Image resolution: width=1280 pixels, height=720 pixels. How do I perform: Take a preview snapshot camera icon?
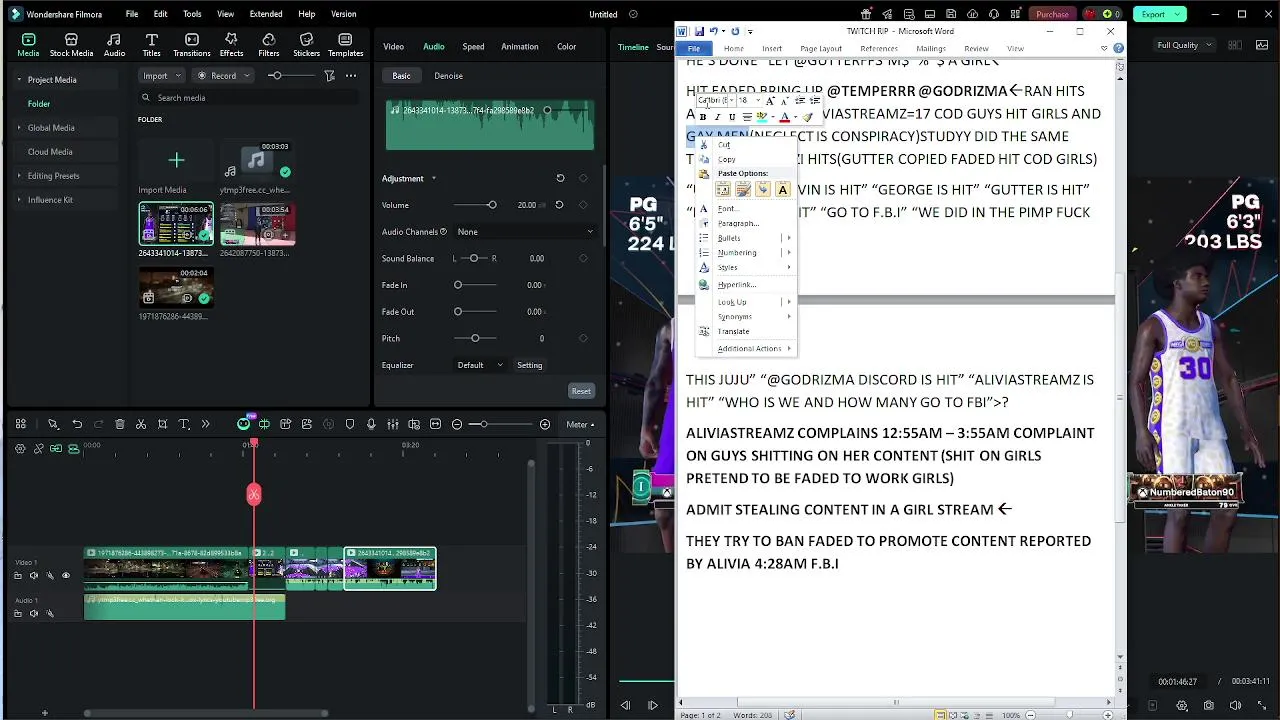[x=1209, y=705]
